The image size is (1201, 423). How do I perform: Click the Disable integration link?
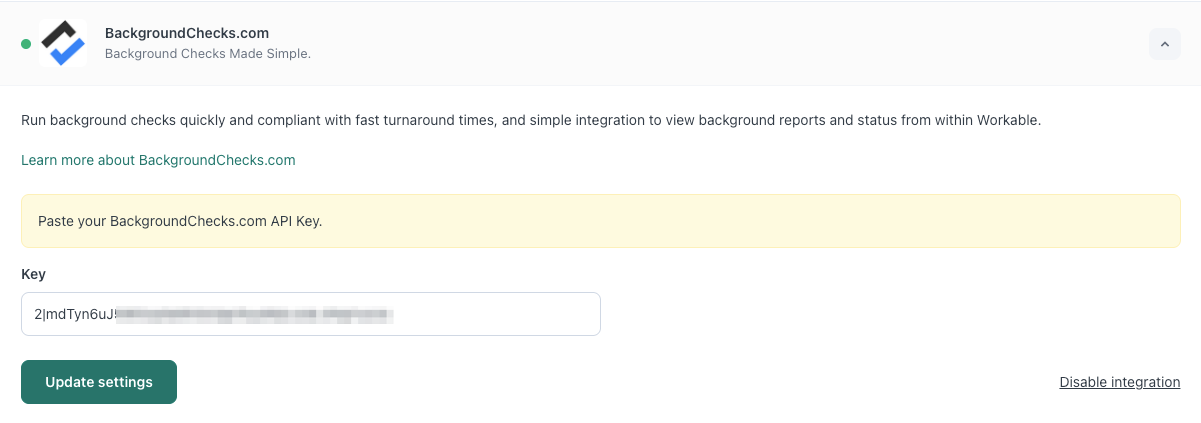coord(1119,382)
